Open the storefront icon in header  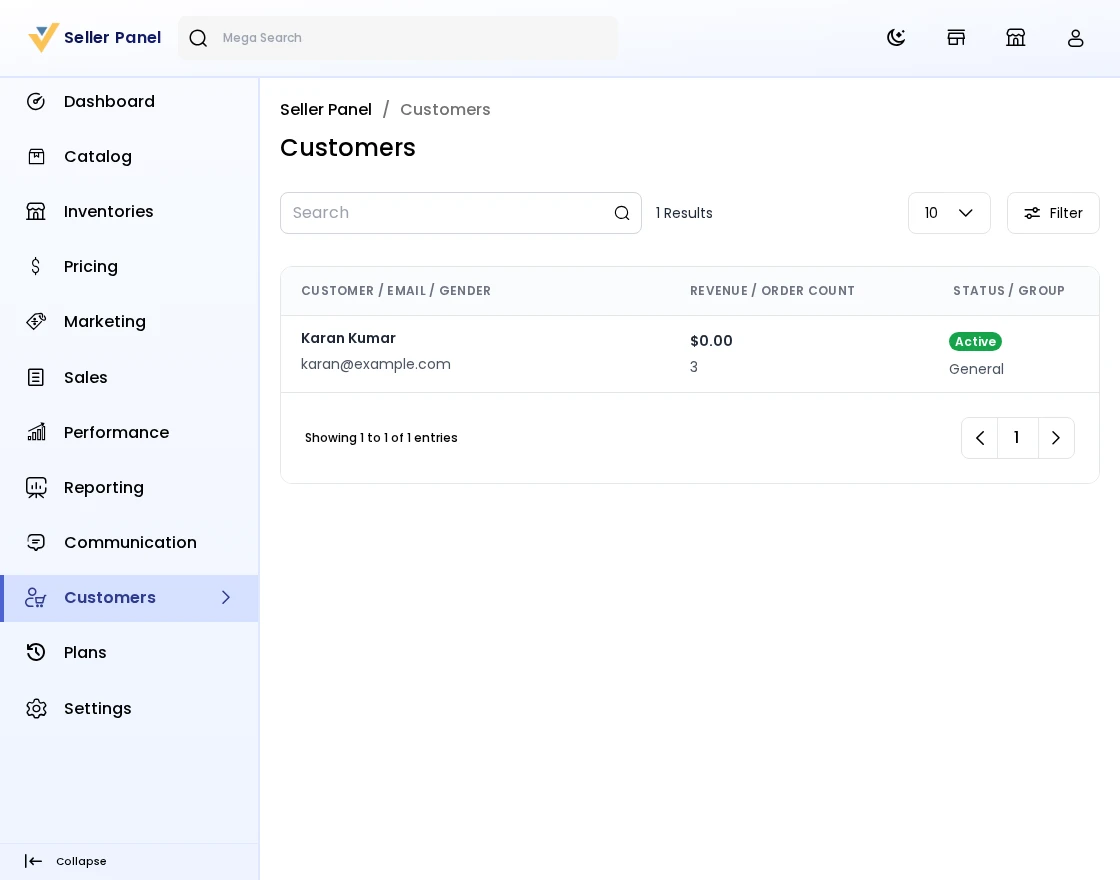pyautogui.click(x=956, y=38)
